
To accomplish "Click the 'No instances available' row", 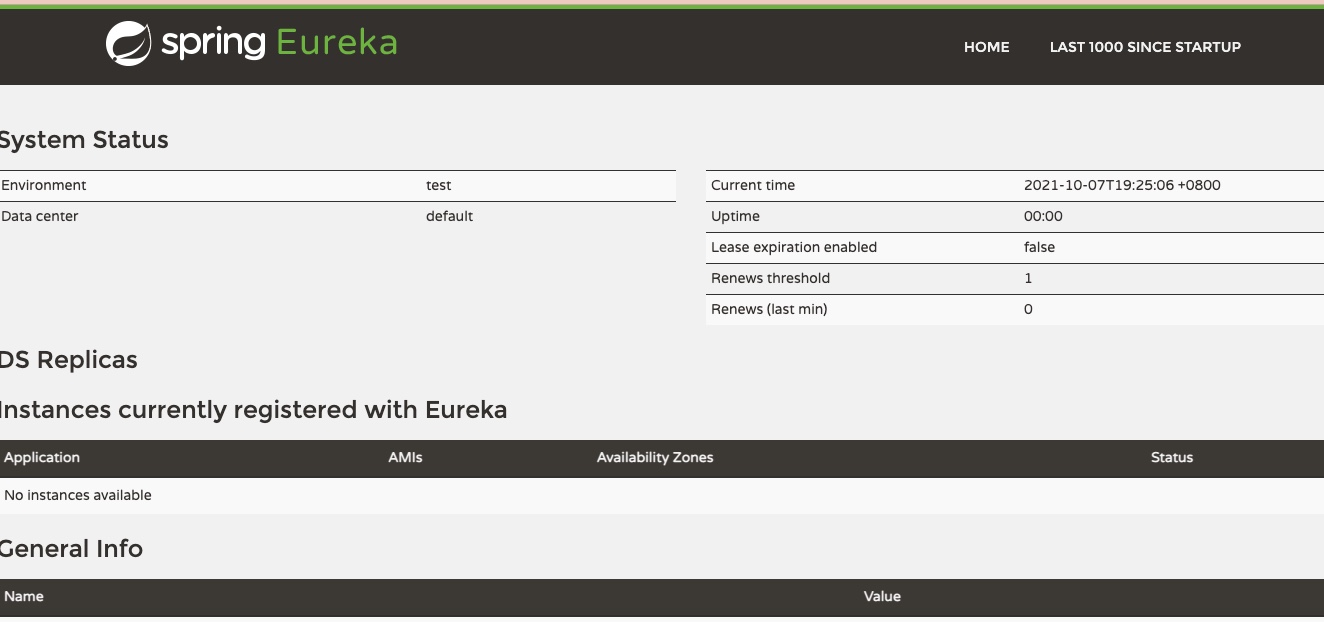I will 78,495.
